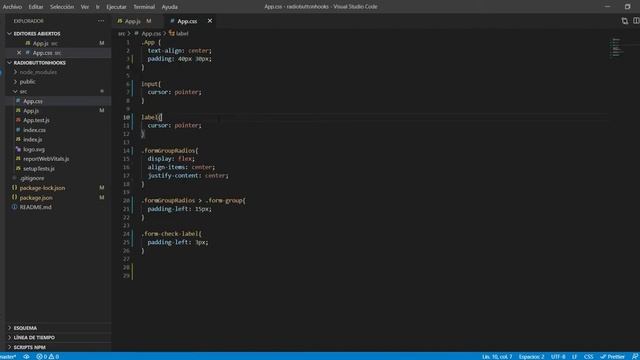The width and height of the screenshot is (640, 360).
Task: Click the Prettier status bar item
Action: tap(612, 356)
